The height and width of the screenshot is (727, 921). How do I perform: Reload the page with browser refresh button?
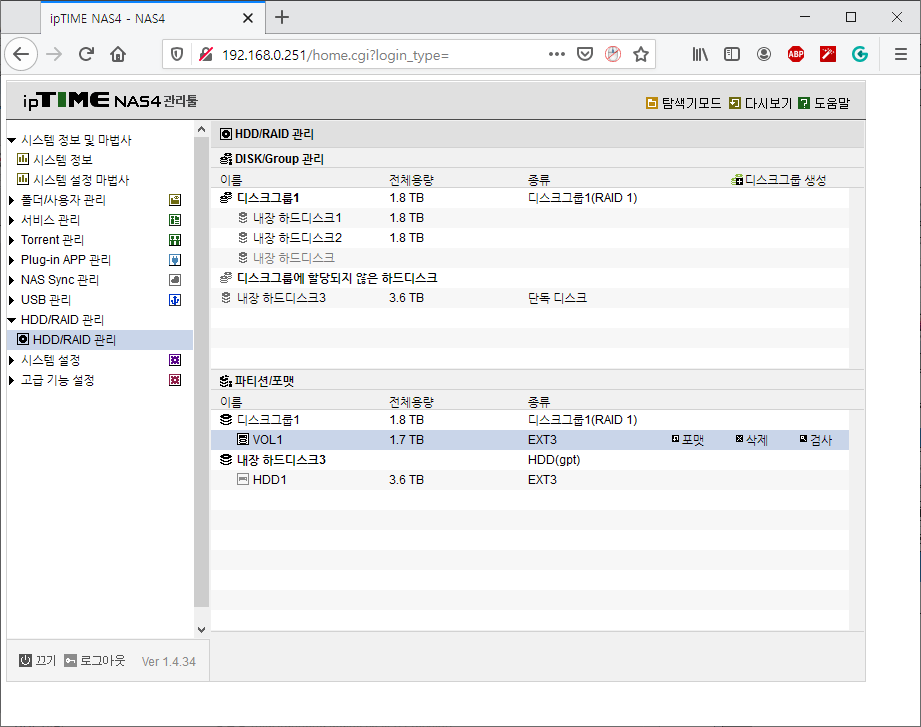[x=86, y=55]
